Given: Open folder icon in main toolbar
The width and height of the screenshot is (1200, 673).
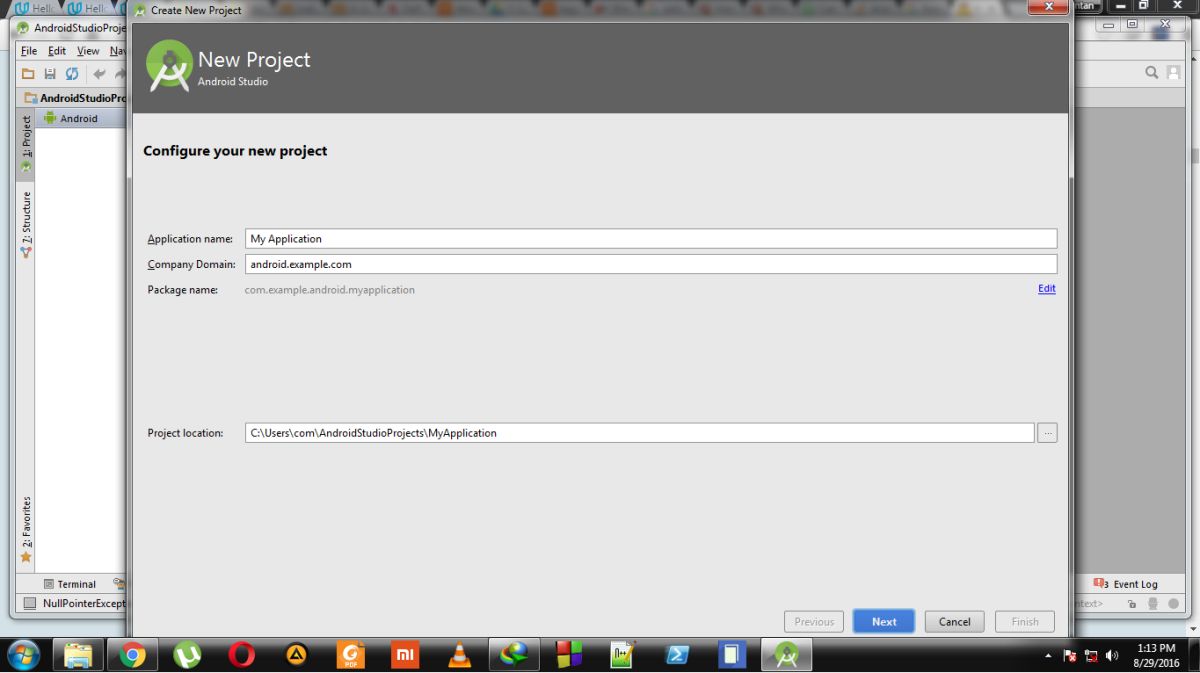Looking at the screenshot, I should coord(28,74).
